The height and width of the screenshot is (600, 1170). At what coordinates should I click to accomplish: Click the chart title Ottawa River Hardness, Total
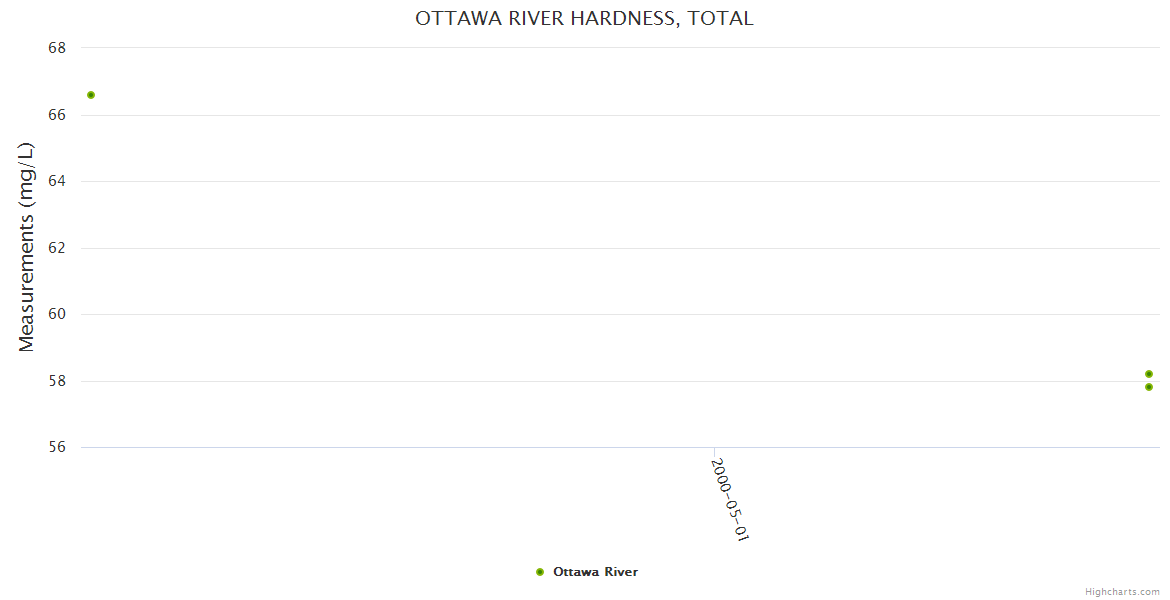[x=584, y=19]
